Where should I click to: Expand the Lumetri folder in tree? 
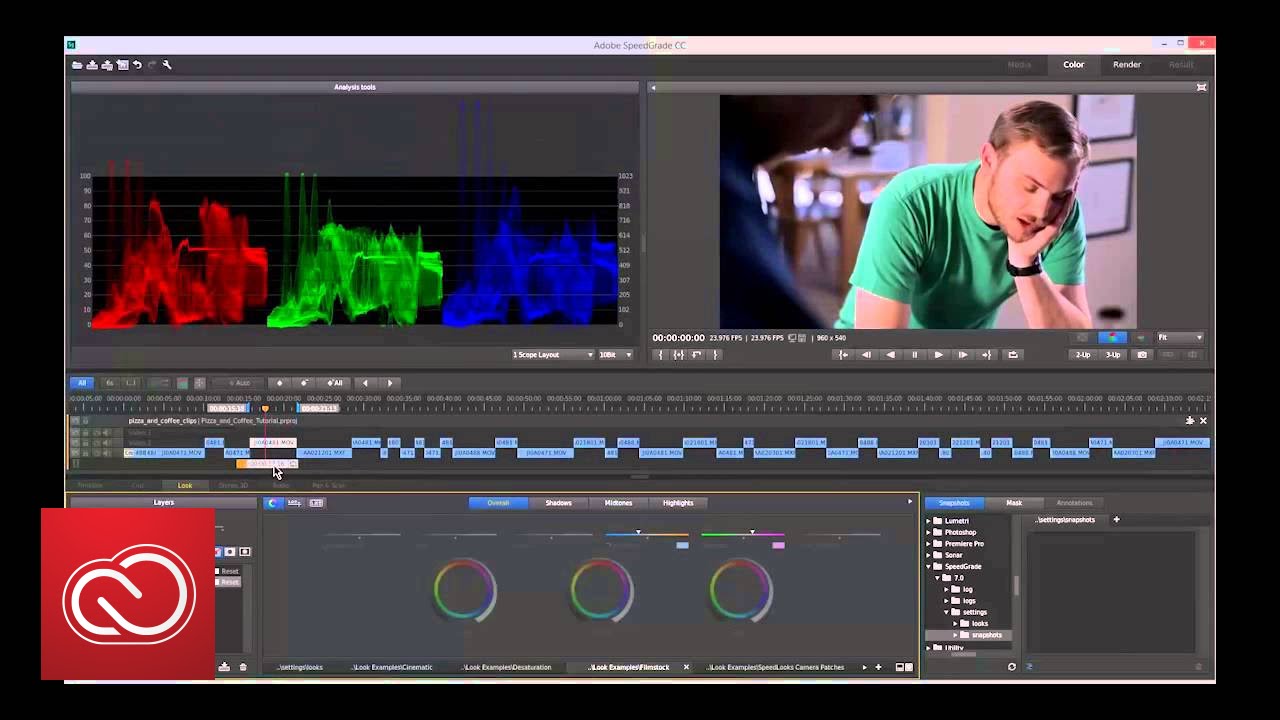[x=929, y=521]
